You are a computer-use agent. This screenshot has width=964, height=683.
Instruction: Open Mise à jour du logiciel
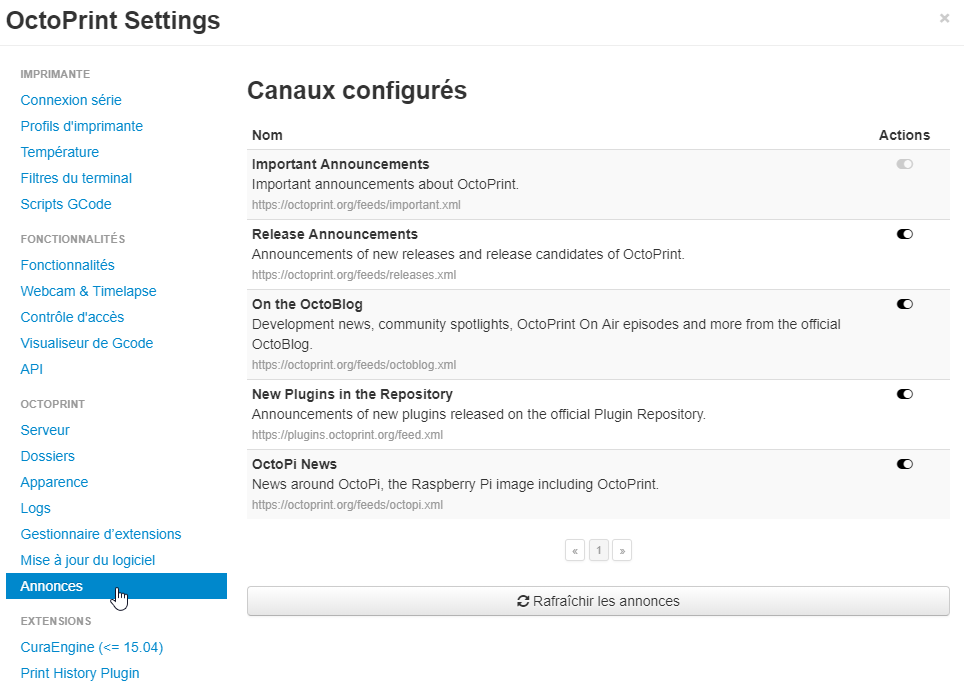click(88, 560)
